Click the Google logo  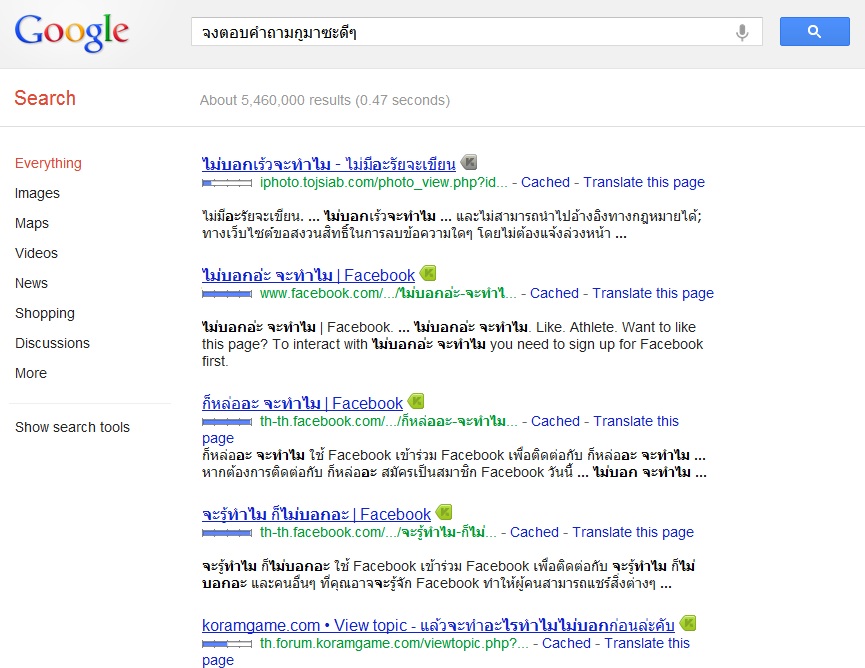(72, 32)
